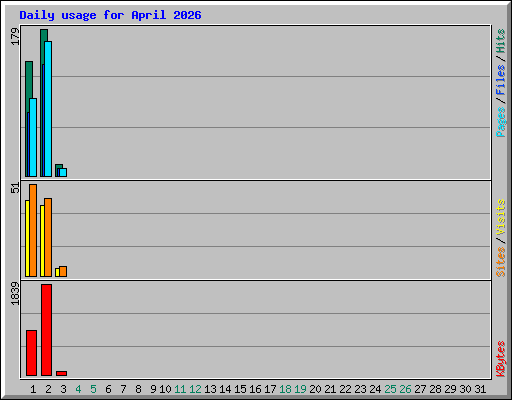
Task: Click the red KBytes bar for day 1
Action: point(31,353)
